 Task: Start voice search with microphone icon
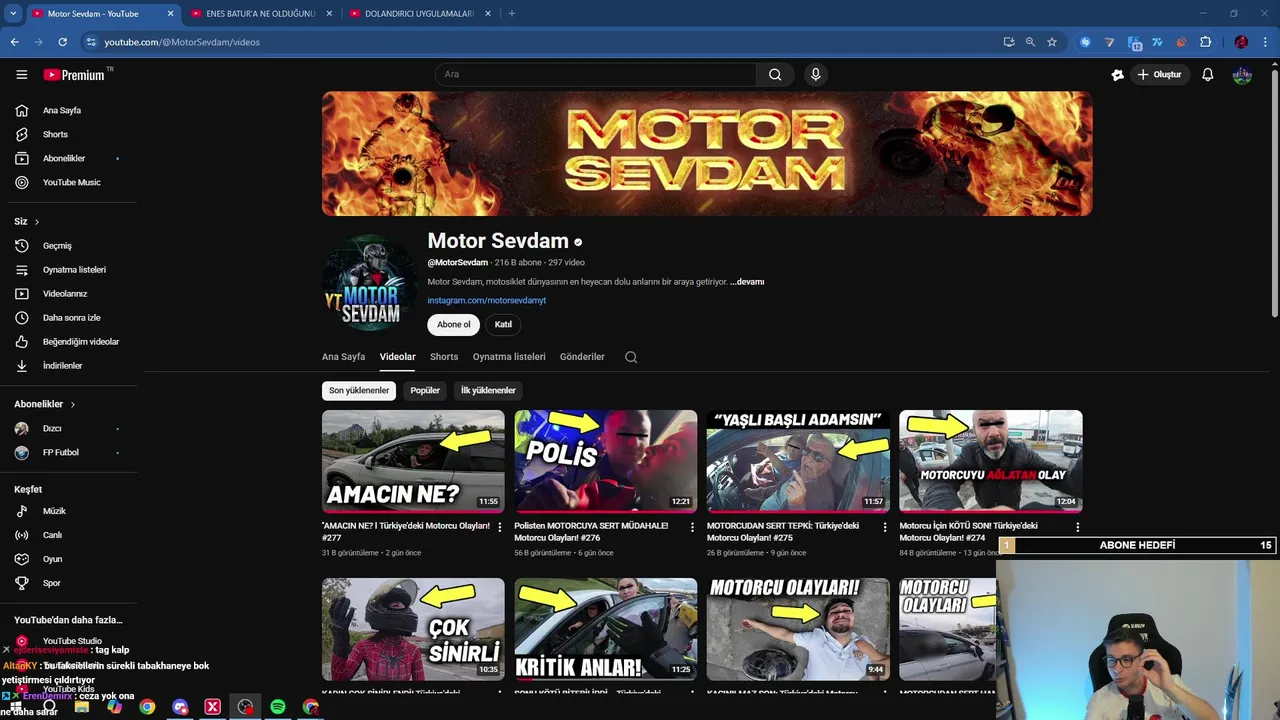816,74
